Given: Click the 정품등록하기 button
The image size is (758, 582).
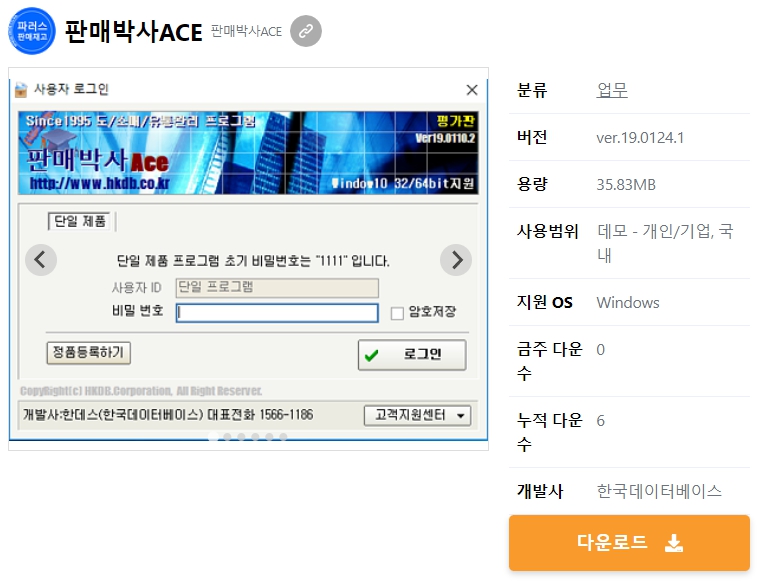Looking at the screenshot, I should point(88,352).
